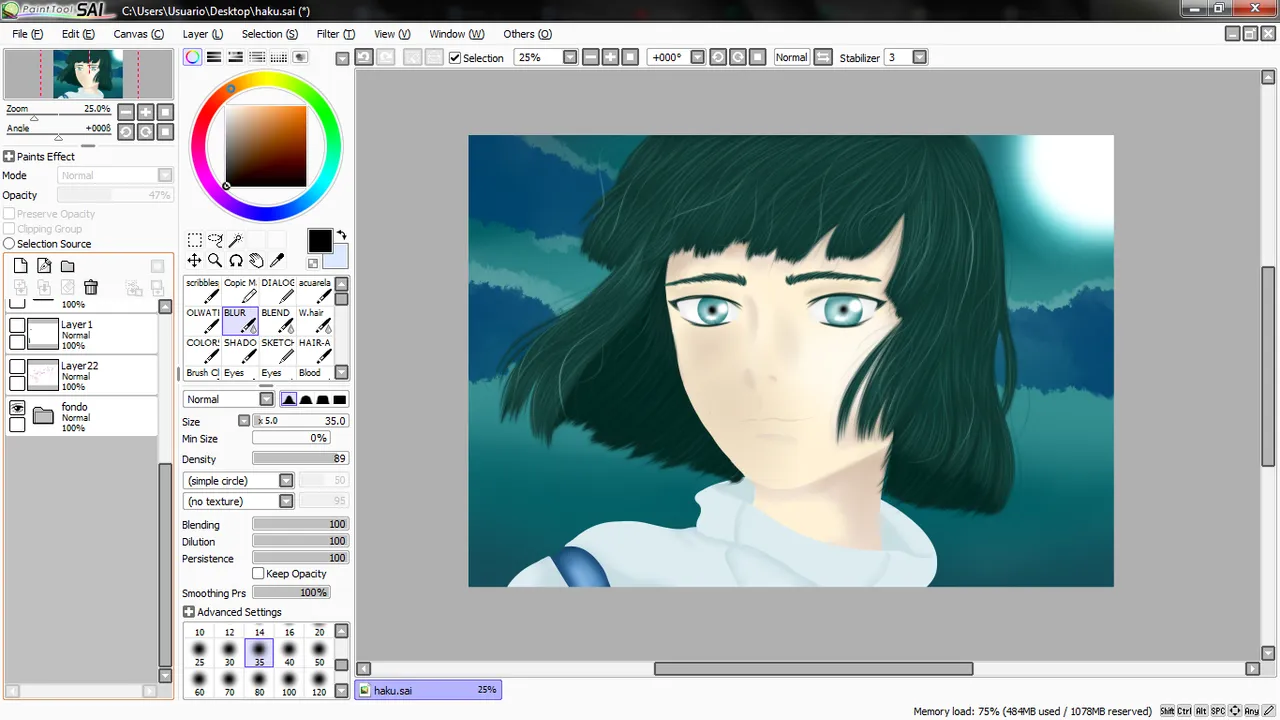Open the Stabilizer value dropdown
Image resolution: width=1280 pixels, height=720 pixels.
point(920,57)
